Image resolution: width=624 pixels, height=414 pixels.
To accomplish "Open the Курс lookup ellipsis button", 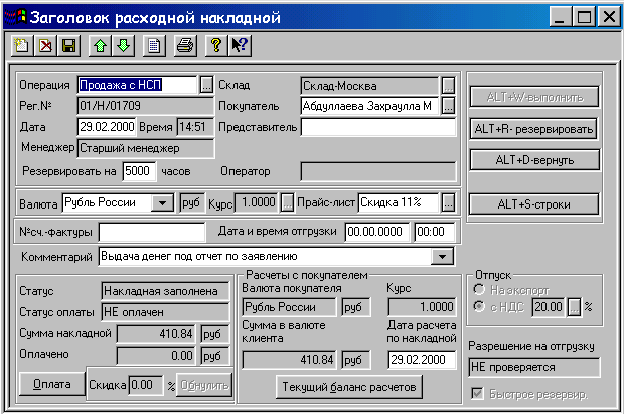I will coord(287,202).
